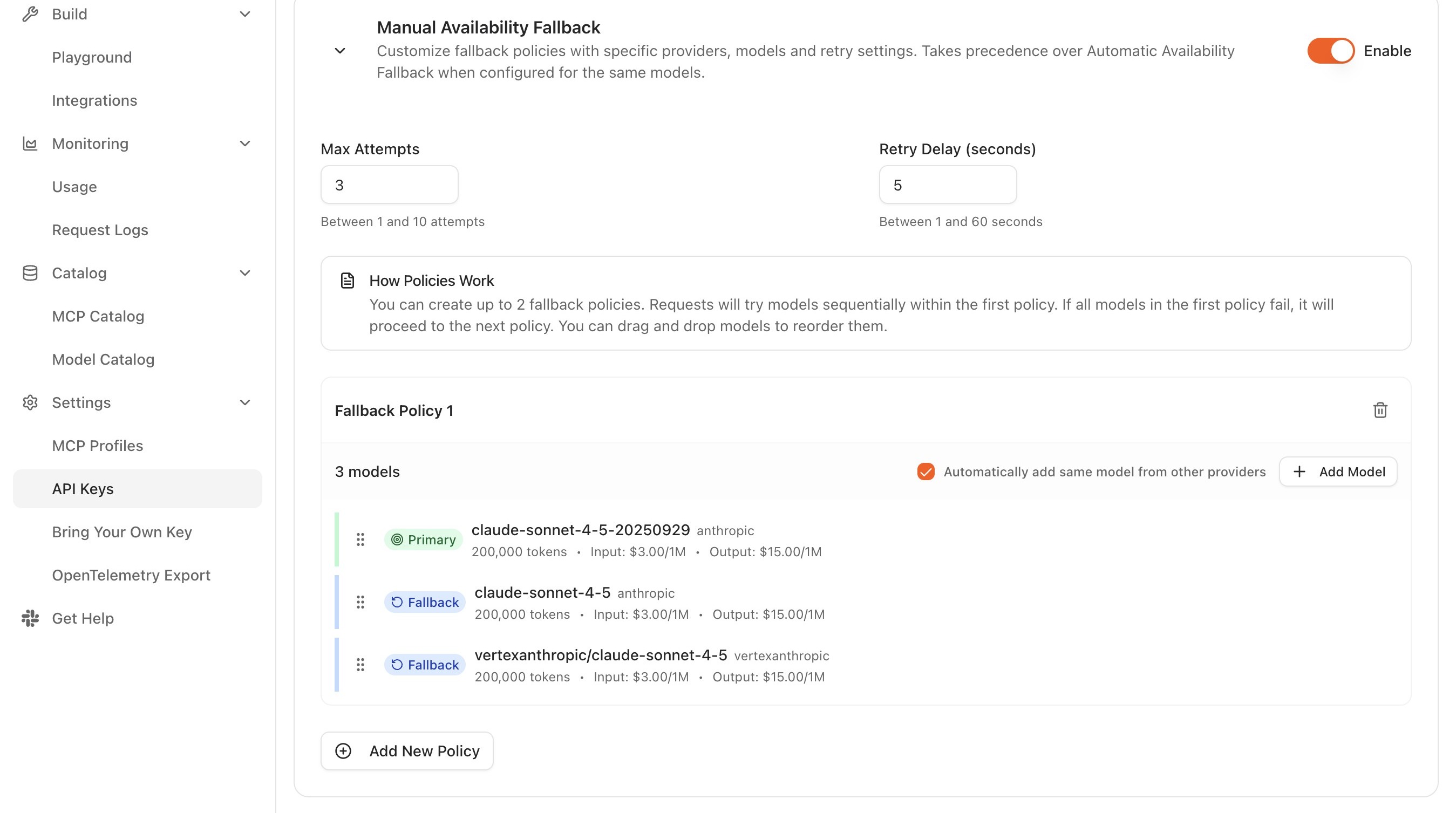The image size is (1456, 813).
Task: Click Manual Availability Fallback title
Action: coord(488,27)
